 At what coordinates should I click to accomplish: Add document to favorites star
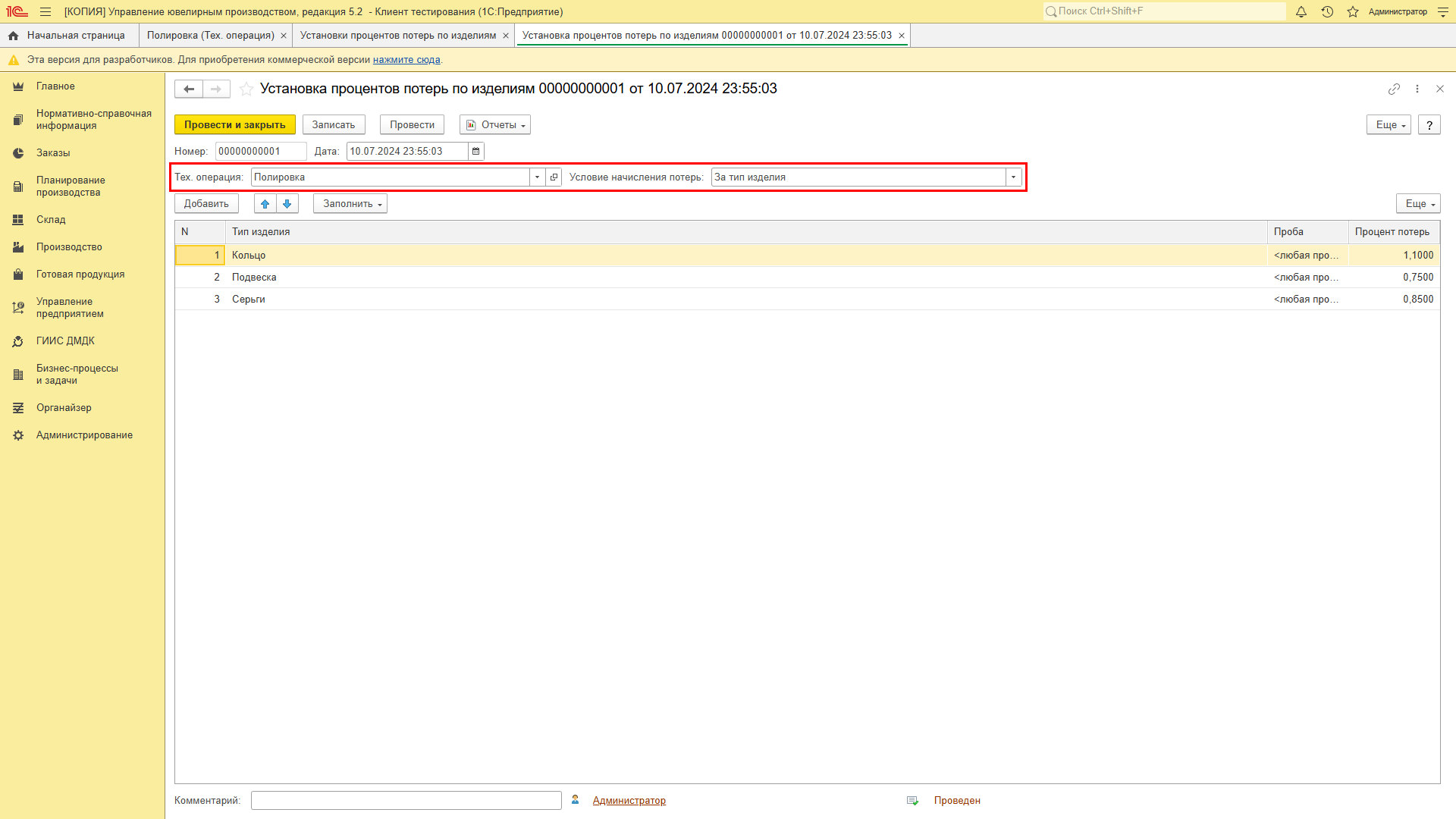click(x=246, y=89)
